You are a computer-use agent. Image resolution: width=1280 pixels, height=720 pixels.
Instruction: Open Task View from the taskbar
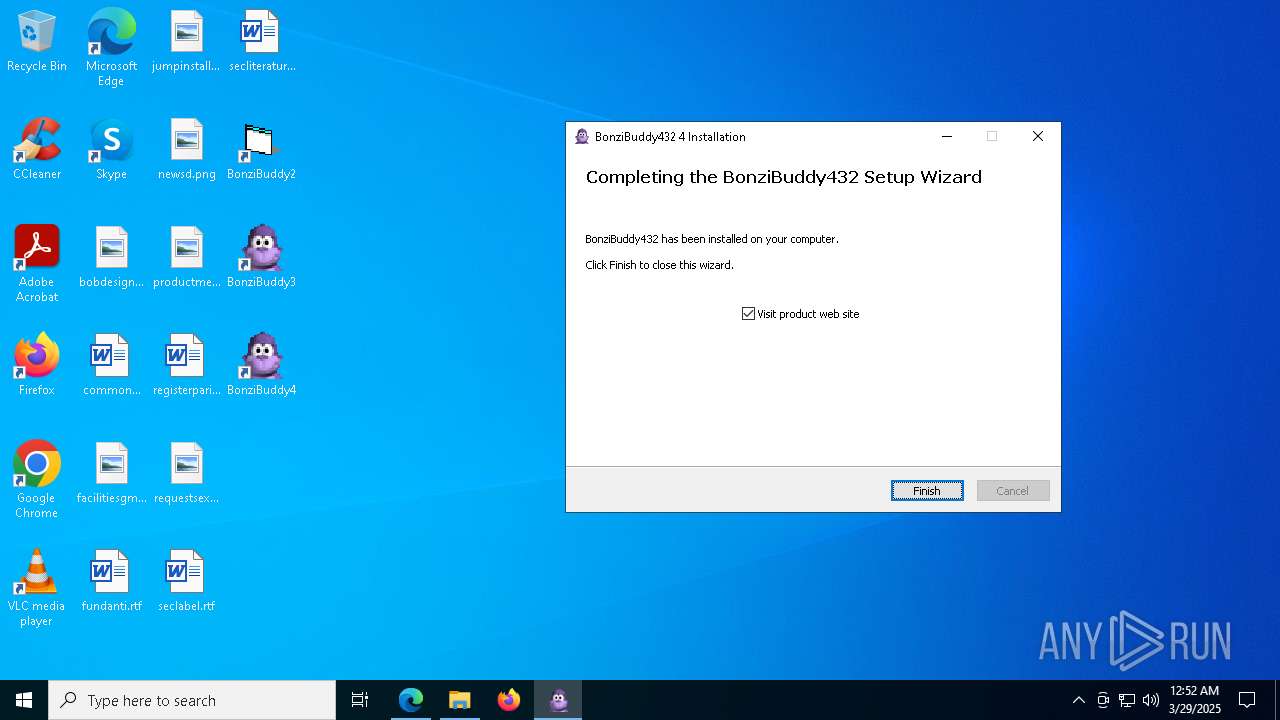pyautogui.click(x=360, y=700)
